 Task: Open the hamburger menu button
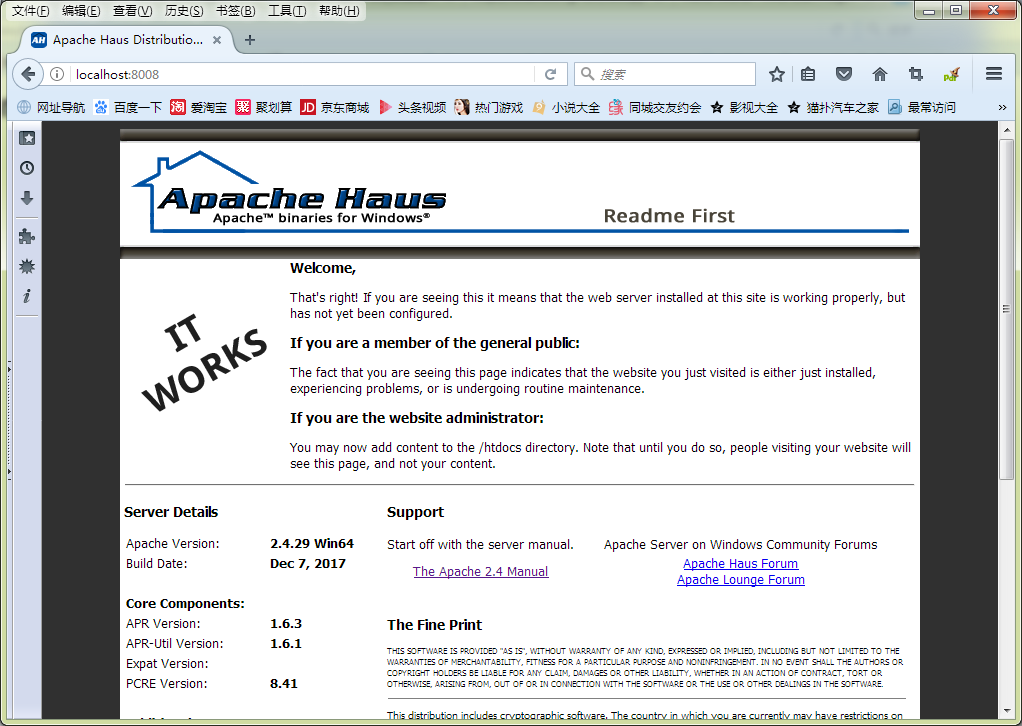[x=994, y=74]
